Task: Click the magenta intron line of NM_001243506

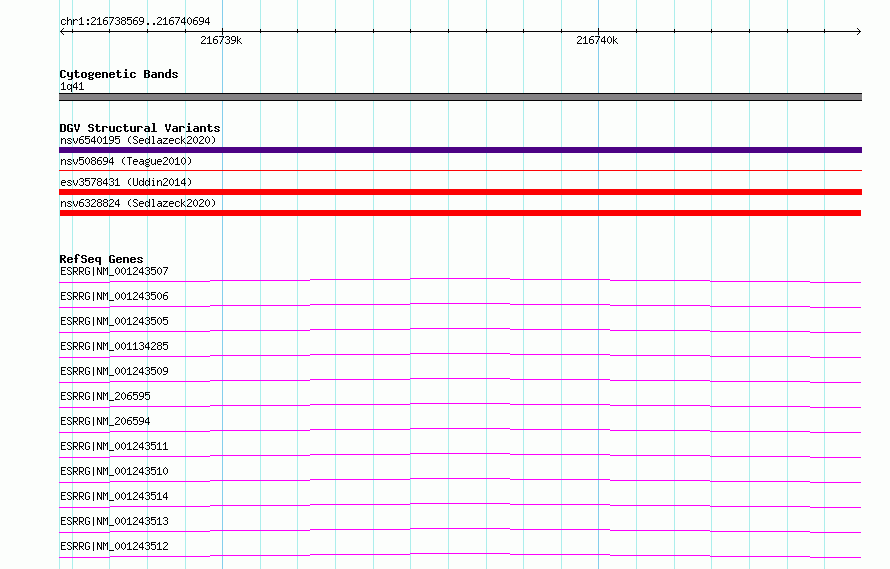Action: pos(460,305)
